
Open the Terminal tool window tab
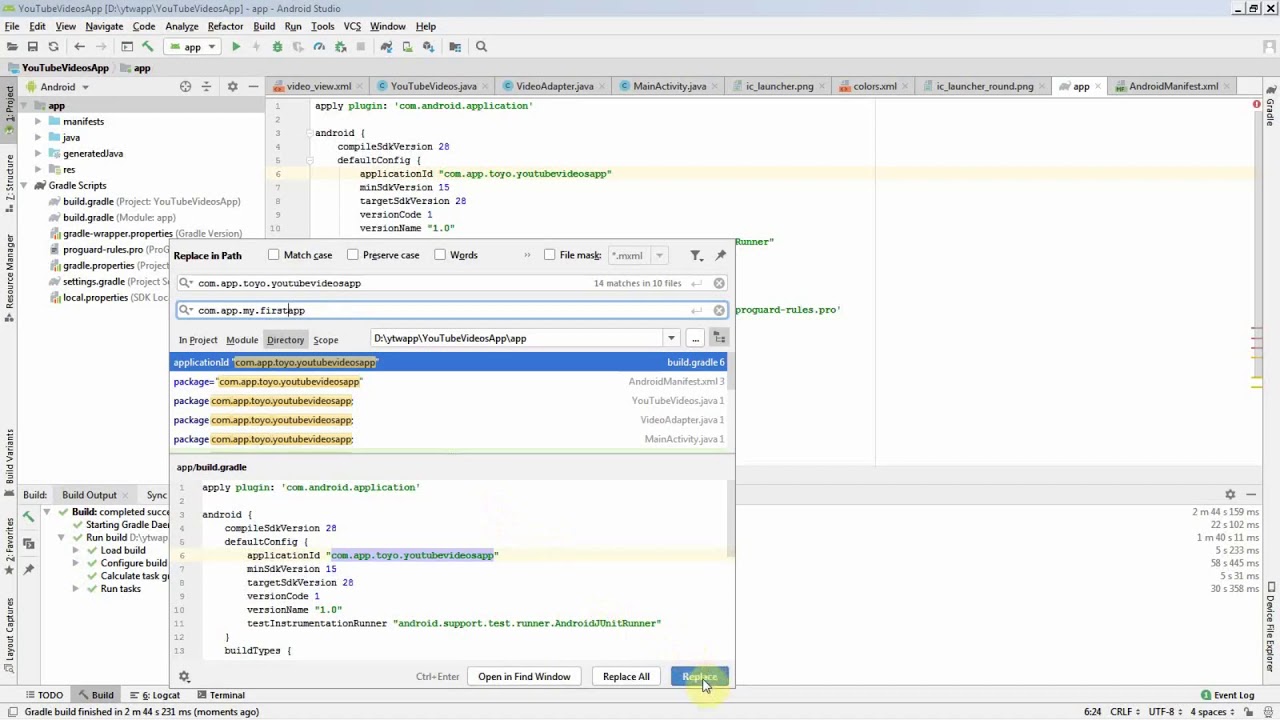click(x=220, y=695)
